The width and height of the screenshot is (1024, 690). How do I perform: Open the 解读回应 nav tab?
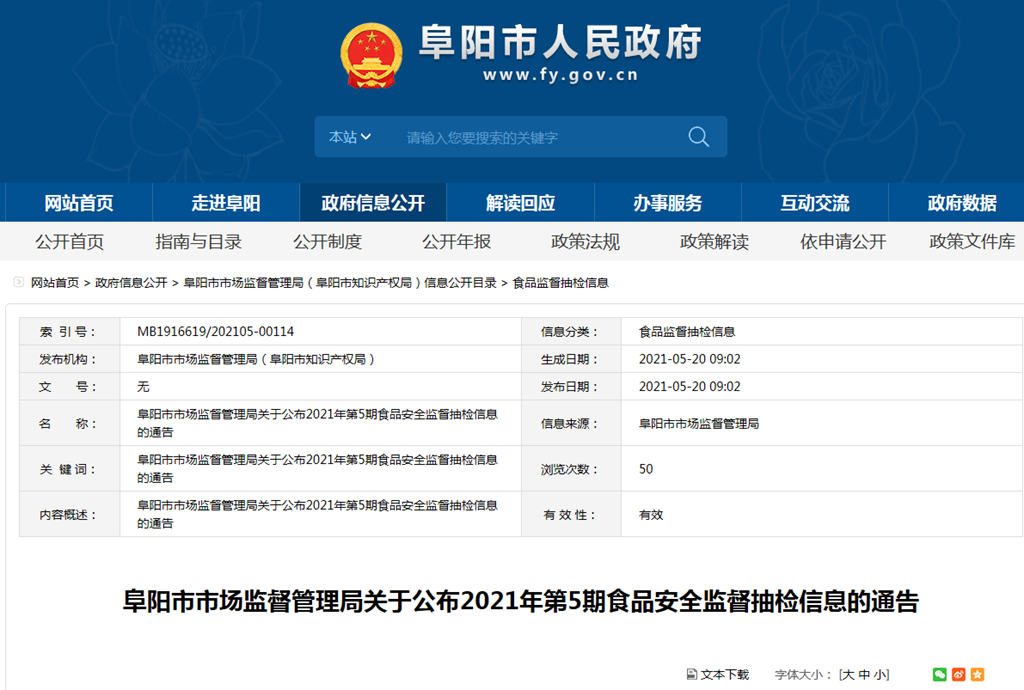click(520, 203)
